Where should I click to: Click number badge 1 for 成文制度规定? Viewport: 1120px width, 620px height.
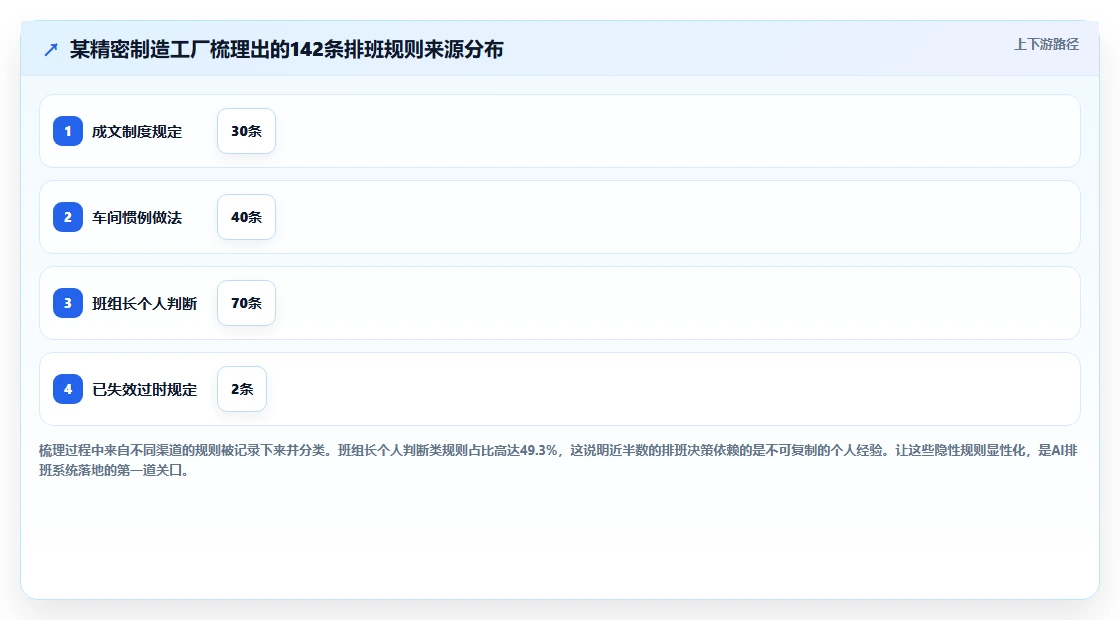(68, 131)
